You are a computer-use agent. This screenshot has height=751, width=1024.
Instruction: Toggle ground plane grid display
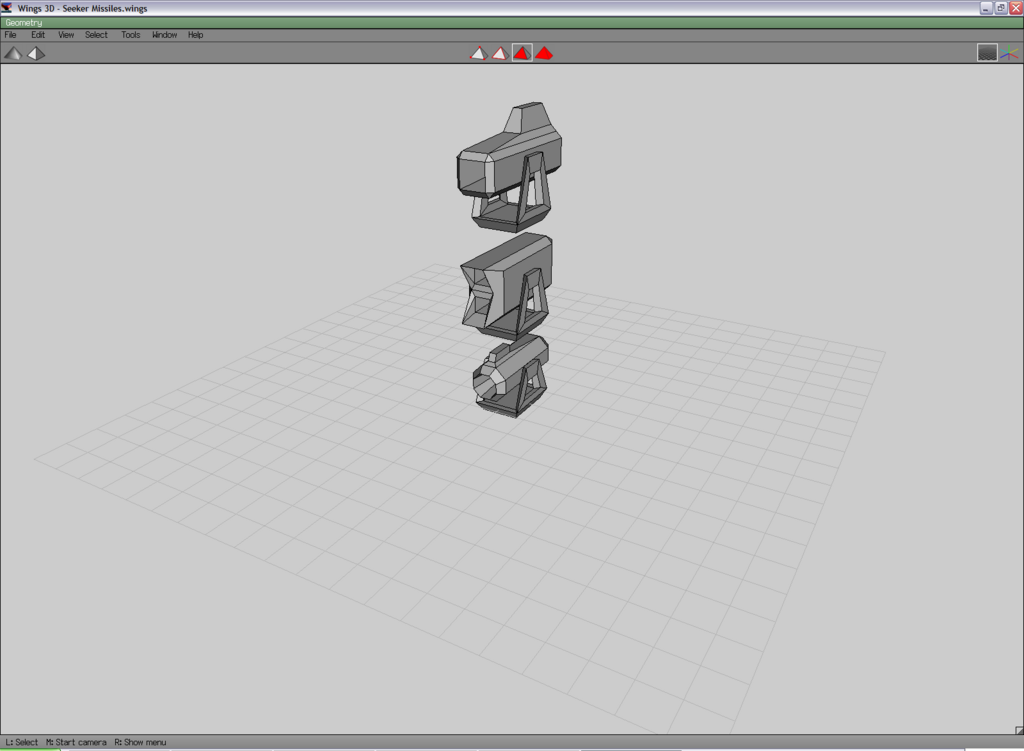[x=987, y=53]
